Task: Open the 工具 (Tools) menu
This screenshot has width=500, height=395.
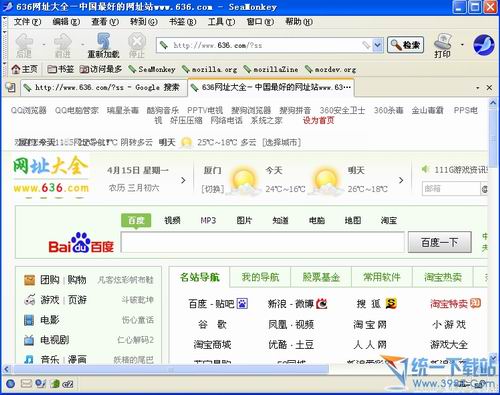Action: pyautogui.click(x=221, y=22)
